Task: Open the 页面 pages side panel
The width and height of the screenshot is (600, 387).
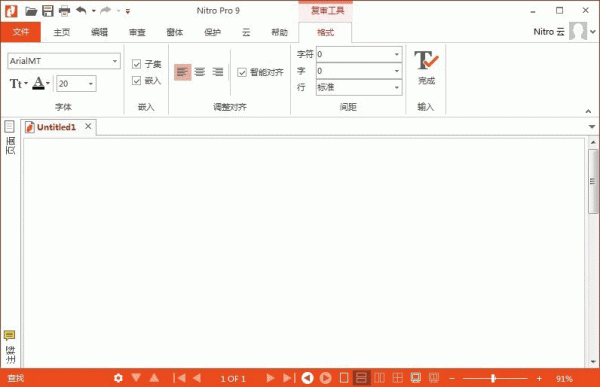Action: click(10, 137)
